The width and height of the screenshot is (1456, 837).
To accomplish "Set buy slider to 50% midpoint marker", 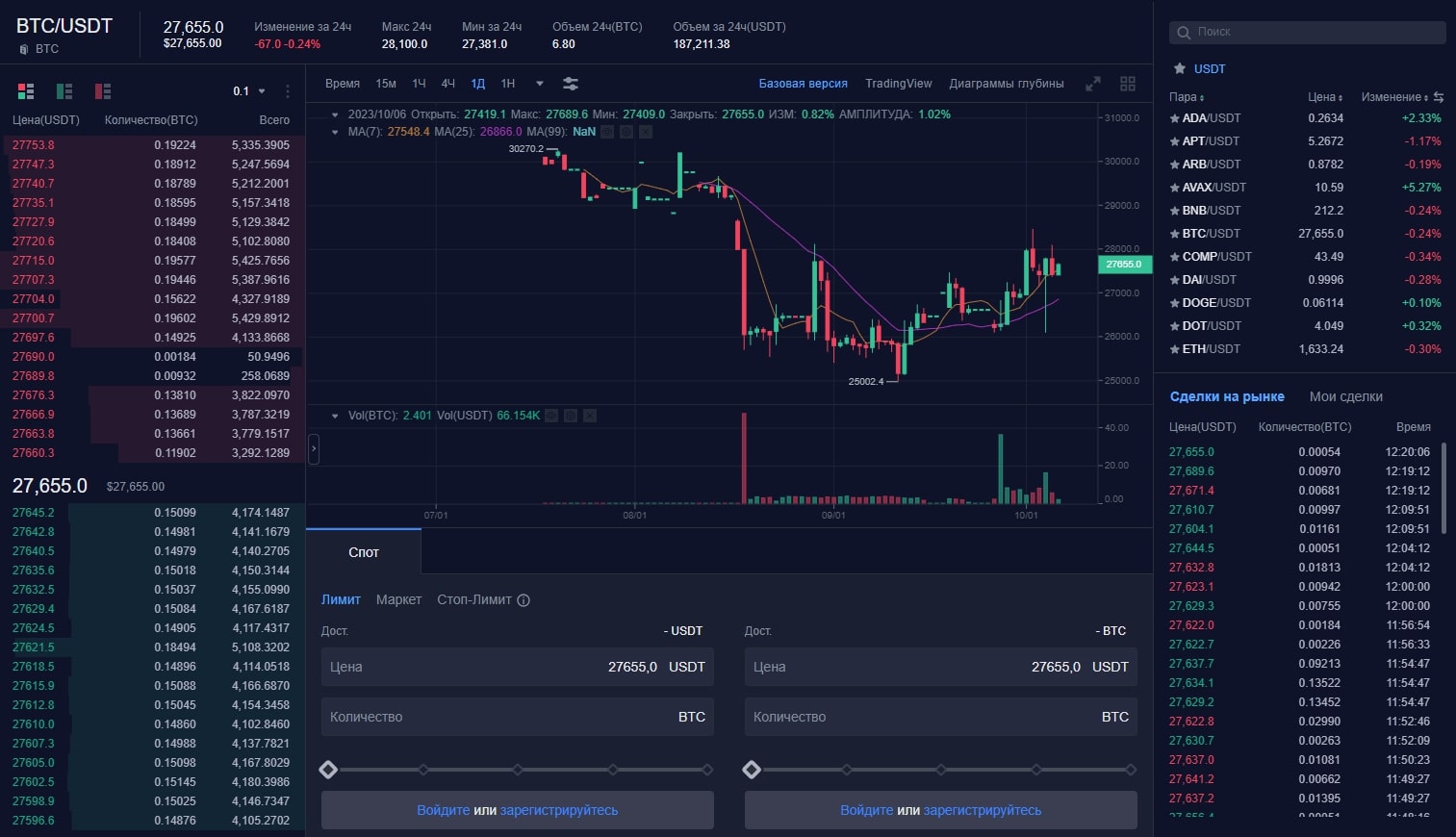I will pyautogui.click(x=518, y=770).
